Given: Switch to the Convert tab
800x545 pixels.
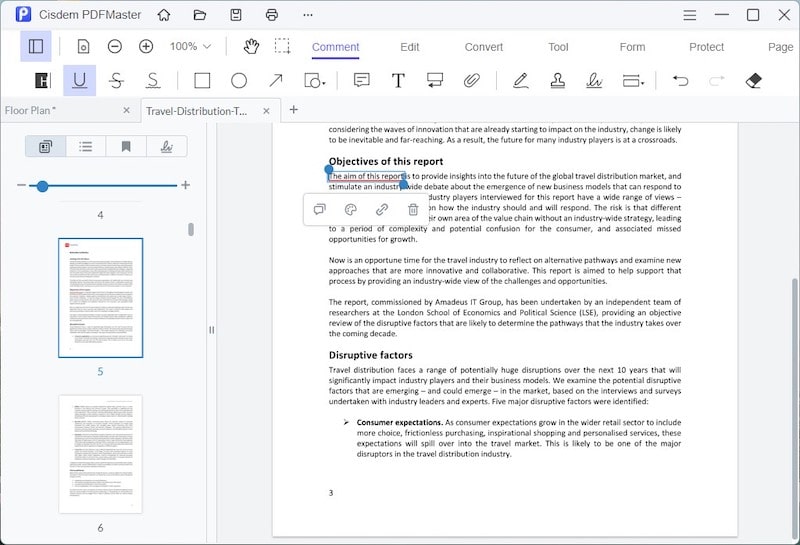Looking at the screenshot, I should point(484,47).
